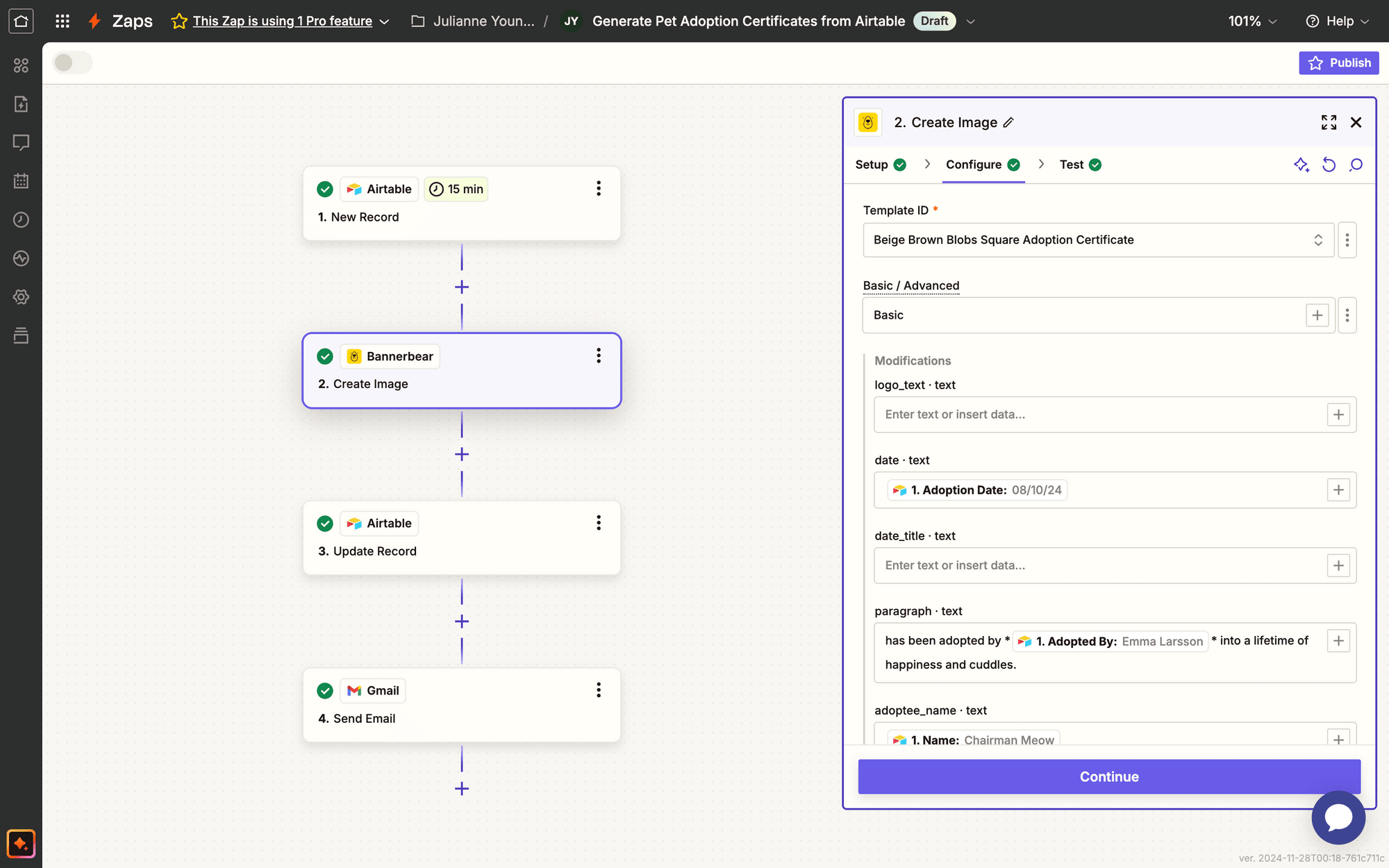Click the refresh/reload icon in Configure panel
This screenshot has height=868, width=1389.
[x=1328, y=165]
